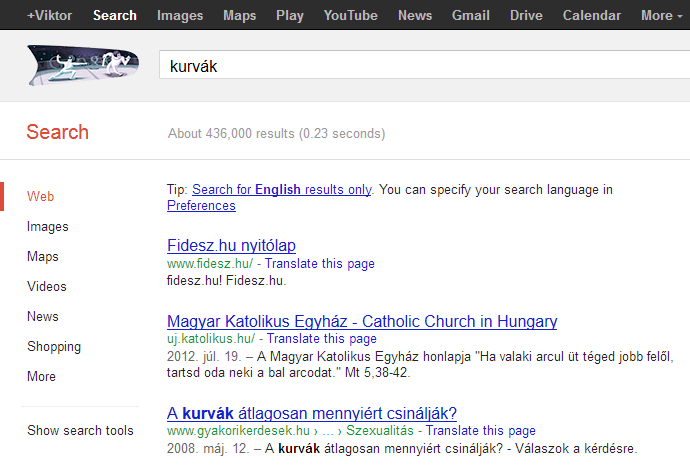This screenshot has height=471, width=690.
Task: Switch to Videos results in sidebar
Action: coord(47,287)
